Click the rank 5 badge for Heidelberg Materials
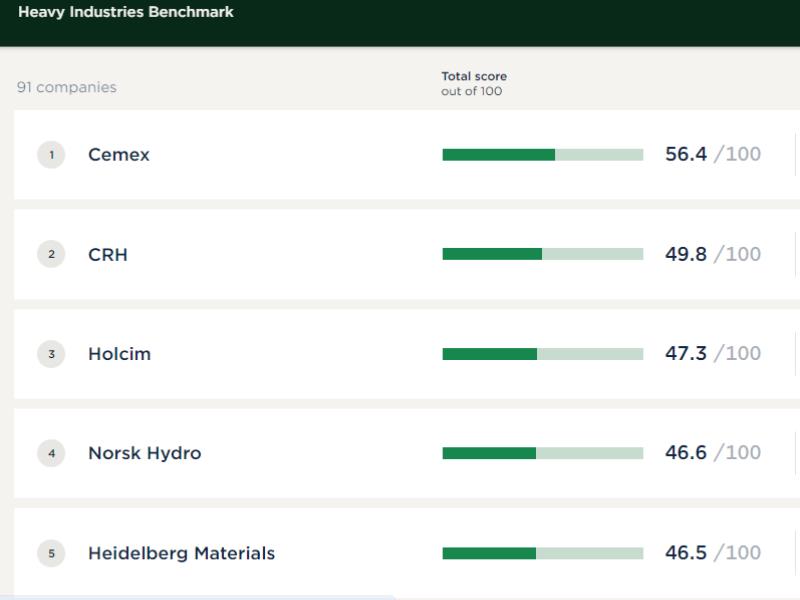Viewport: 800px width, 600px height. pos(51,553)
